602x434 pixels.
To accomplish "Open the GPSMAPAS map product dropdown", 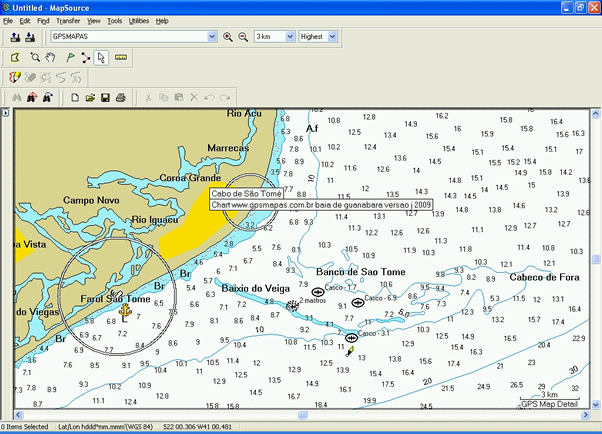I will coord(211,37).
